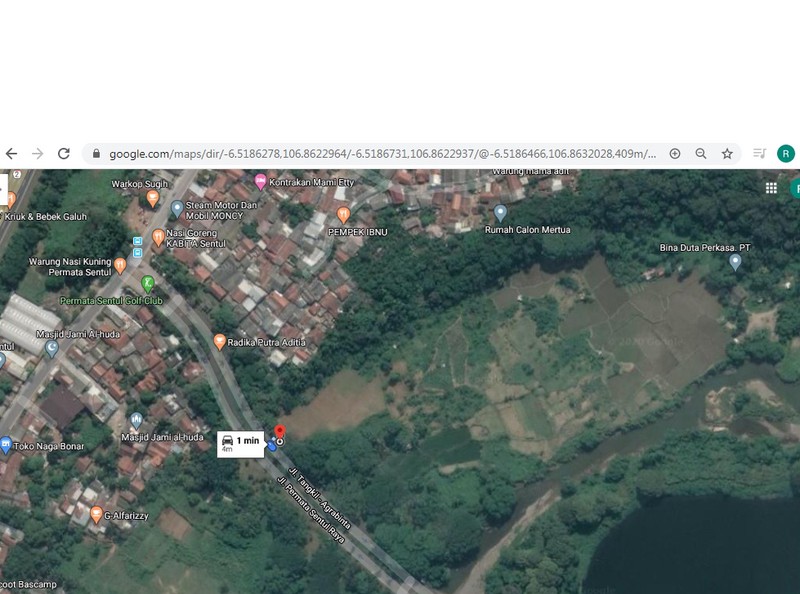Open the Google apps grid icon
800x594 pixels.
771,188
